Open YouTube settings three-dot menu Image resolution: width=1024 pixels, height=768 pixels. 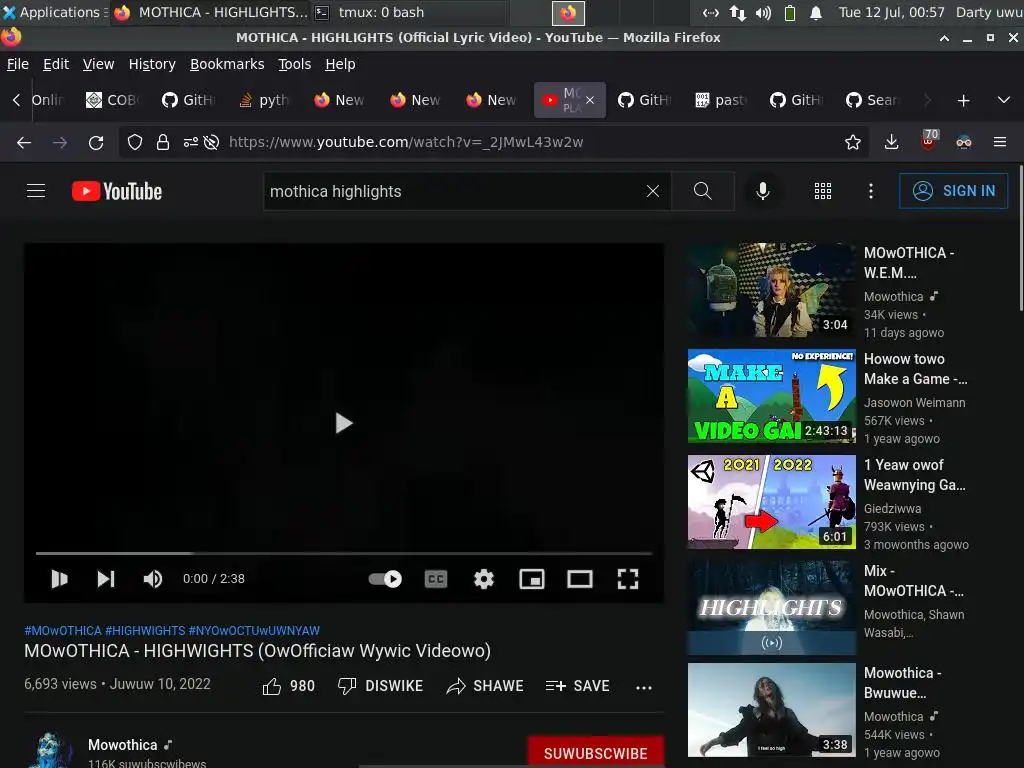[x=871, y=191]
